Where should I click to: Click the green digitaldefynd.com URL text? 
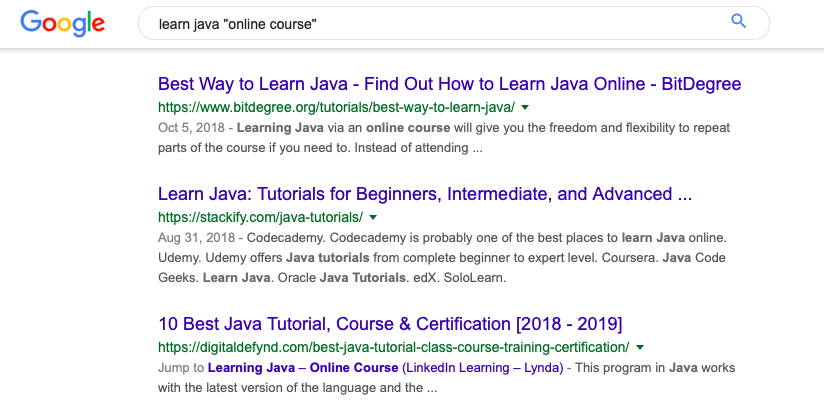click(394, 347)
